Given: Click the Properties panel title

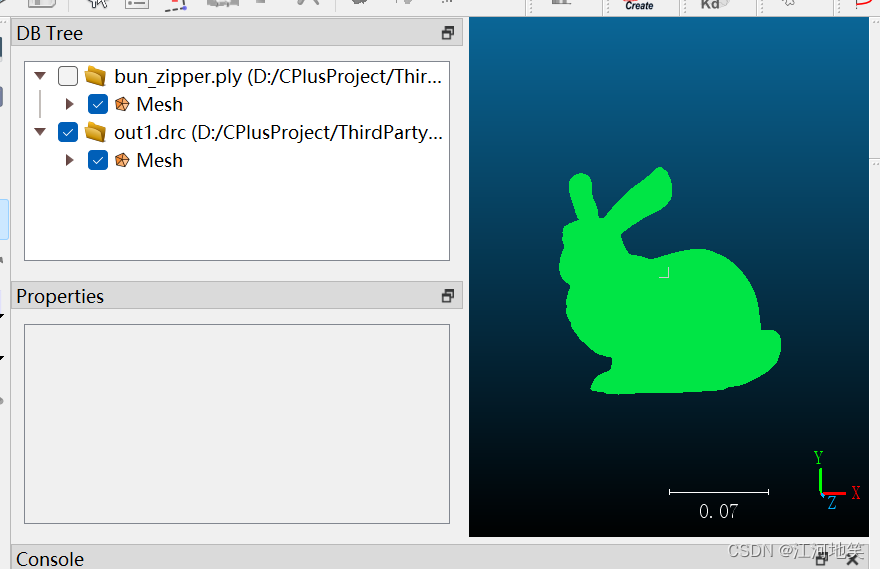Looking at the screenshot, I should pos(60,296).
